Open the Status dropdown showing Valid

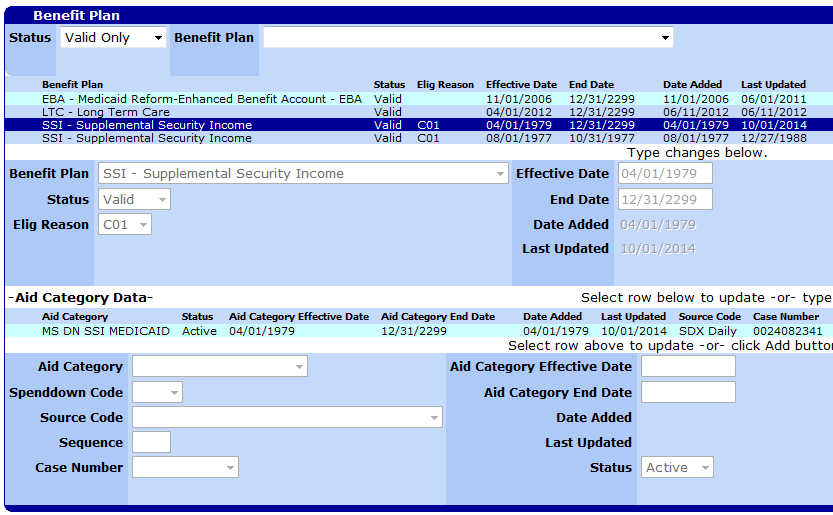pyautogui.click(x=134, y=200)
